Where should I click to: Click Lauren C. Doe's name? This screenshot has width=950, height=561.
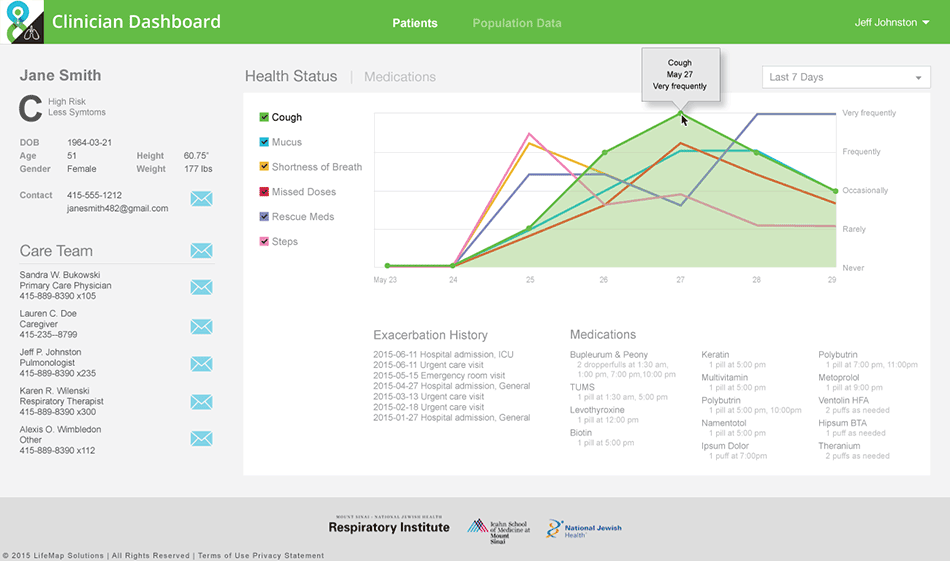(x=48, y=313)
